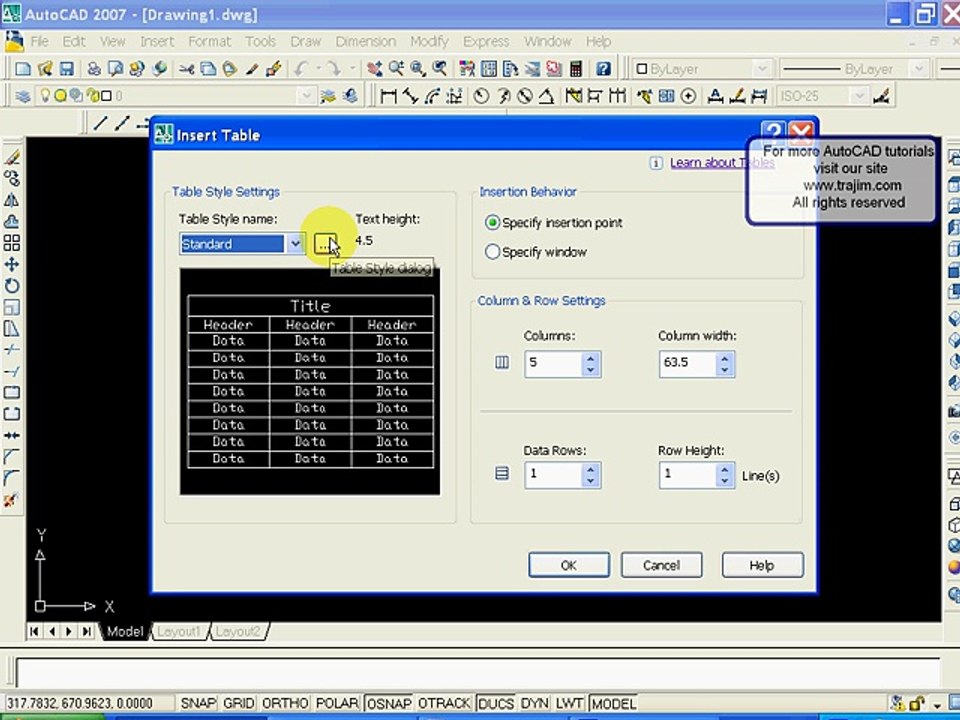Select the Mirror tool
This screenshot has height=720, width=960.
click(12, 200)
